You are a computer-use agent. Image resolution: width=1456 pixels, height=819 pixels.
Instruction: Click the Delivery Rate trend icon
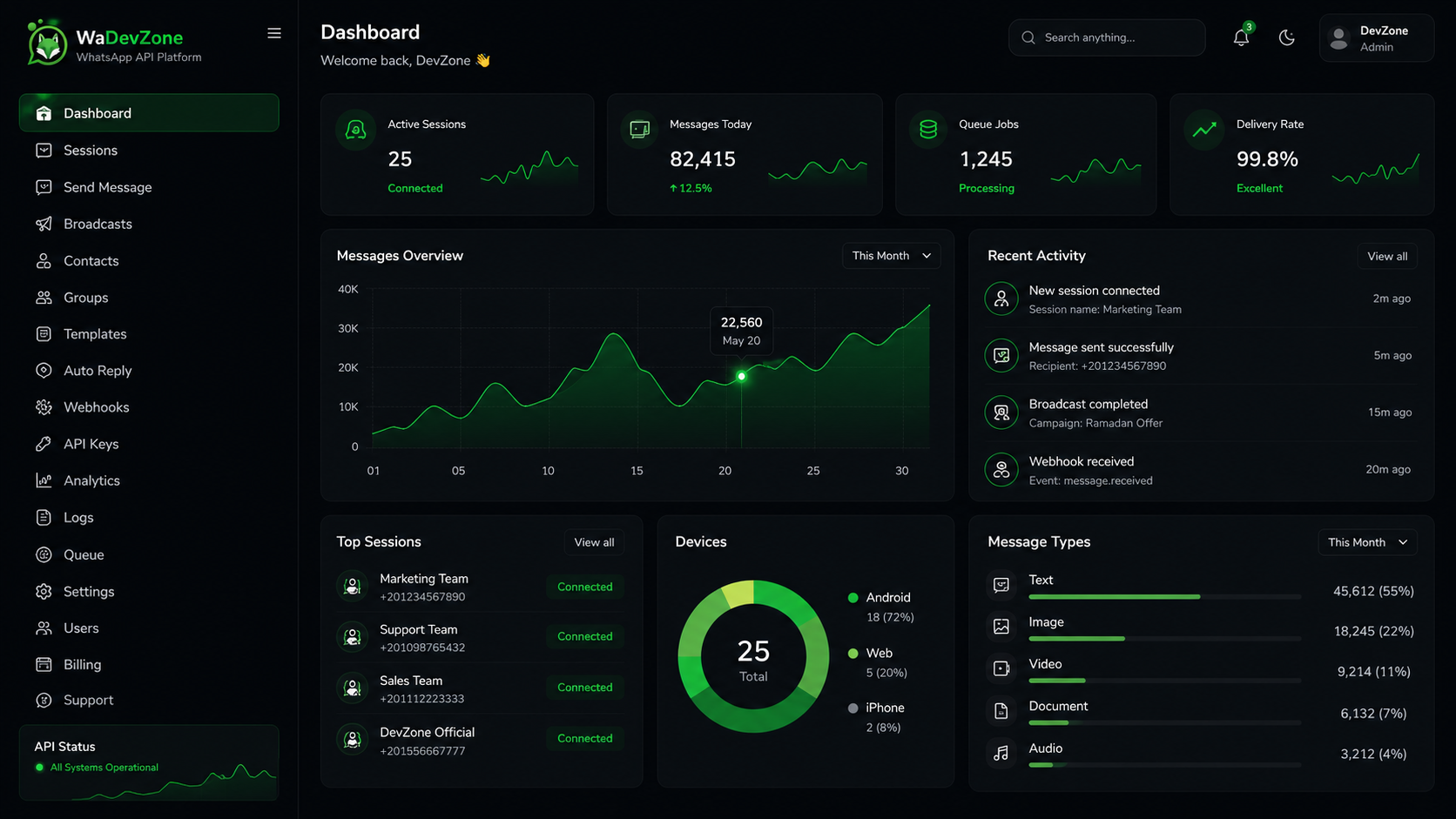coord(1204,130)
